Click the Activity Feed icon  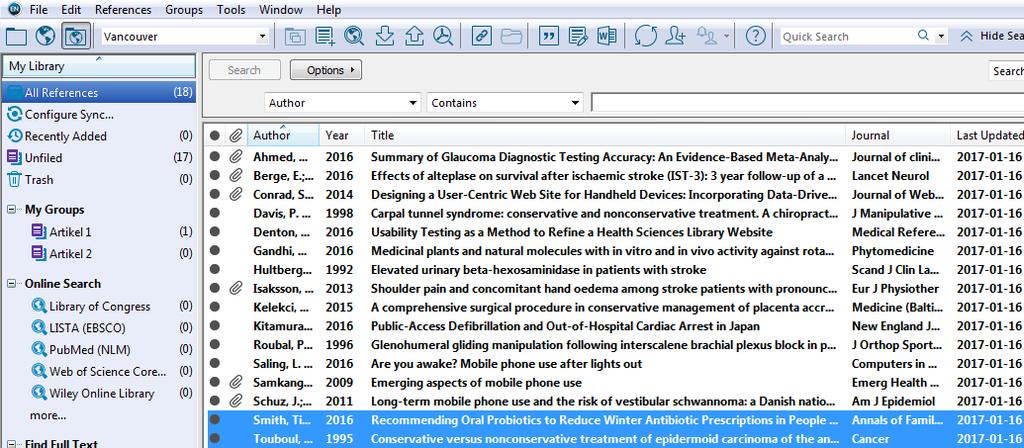tap(707, 37)
